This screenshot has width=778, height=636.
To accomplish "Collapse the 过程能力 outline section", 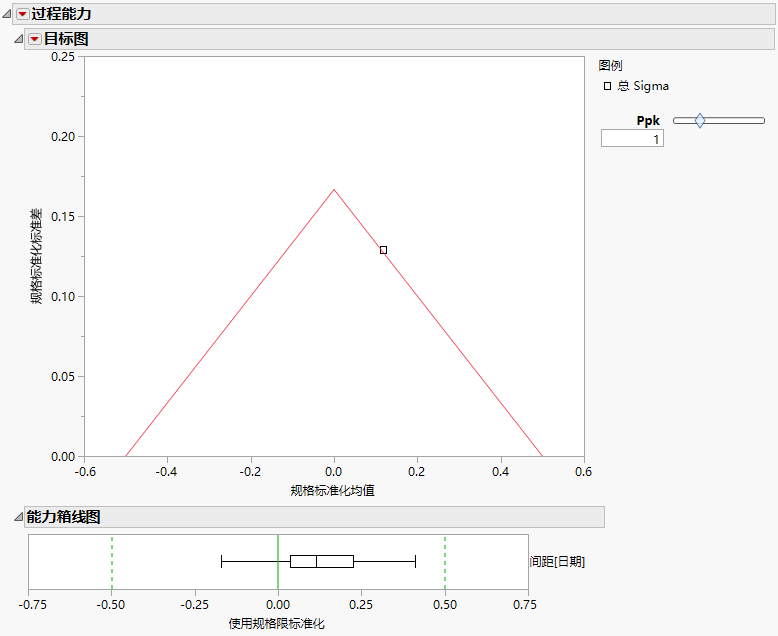I will [x=6, y=14].
